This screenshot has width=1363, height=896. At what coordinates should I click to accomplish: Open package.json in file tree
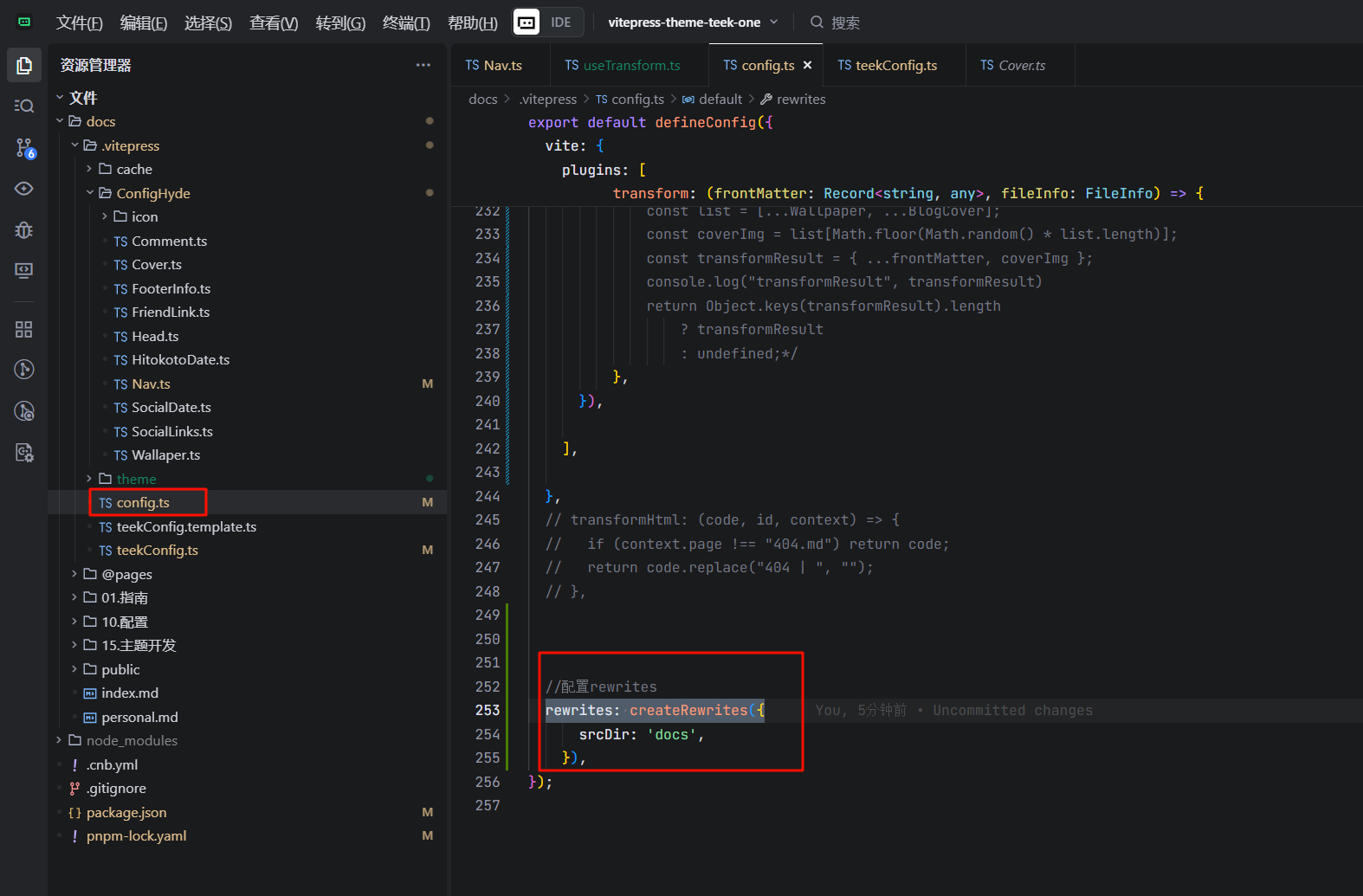(126, 812)
